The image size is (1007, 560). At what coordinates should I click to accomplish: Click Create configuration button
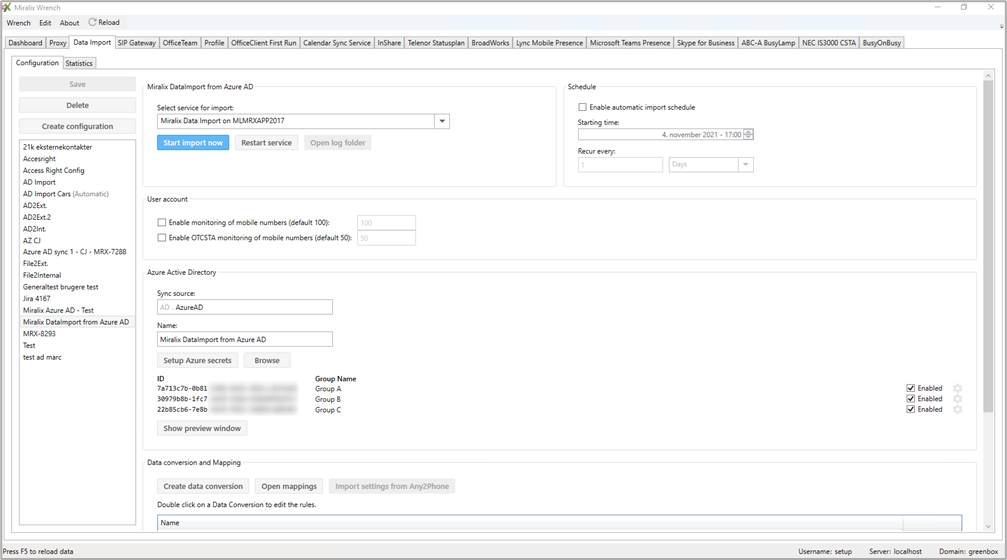click(x=77, y=127)
